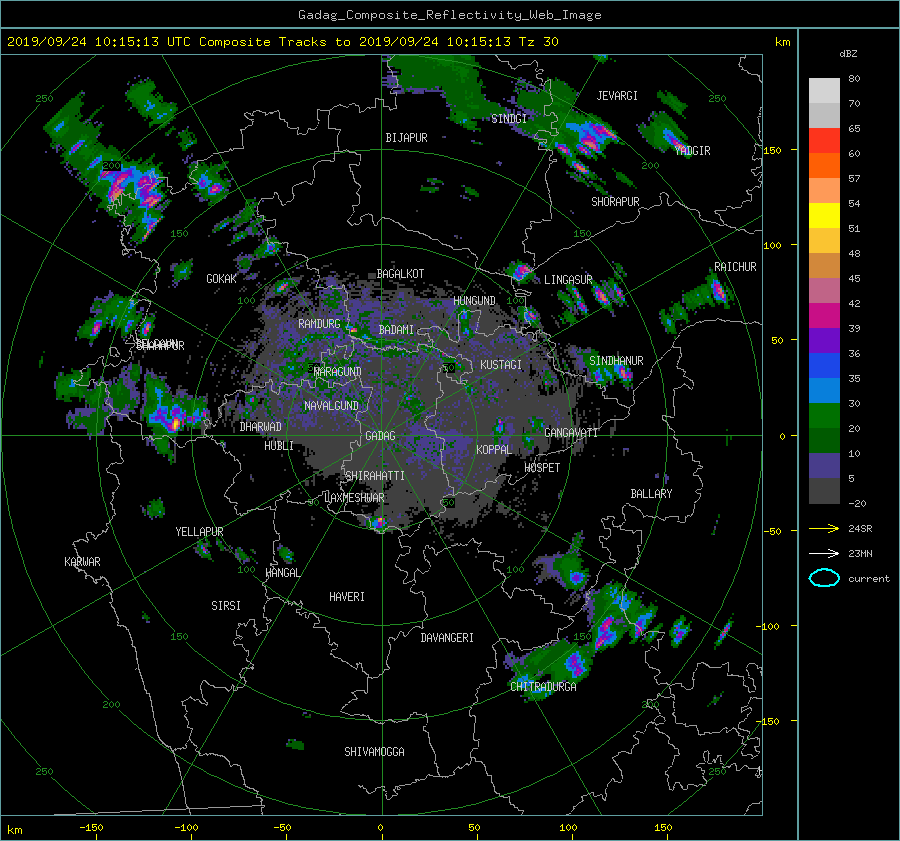The image size is (900, 841).
Task: Click the YADGIR city label
Action: (692, 151)
